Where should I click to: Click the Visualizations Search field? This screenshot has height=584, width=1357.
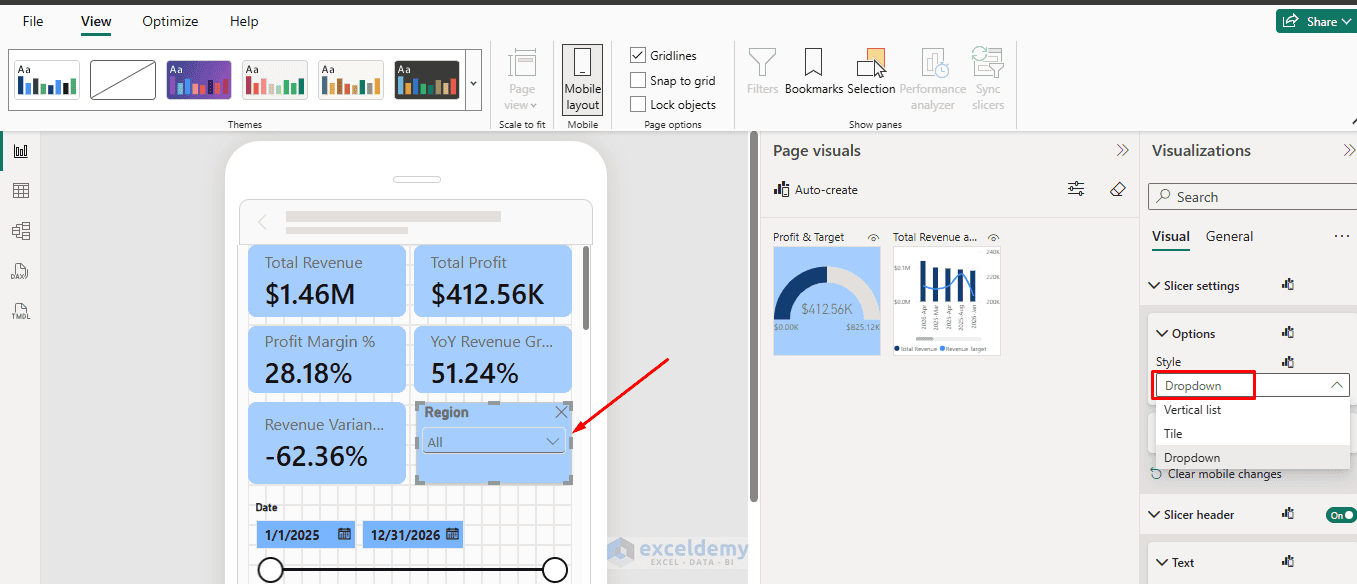1252,197
